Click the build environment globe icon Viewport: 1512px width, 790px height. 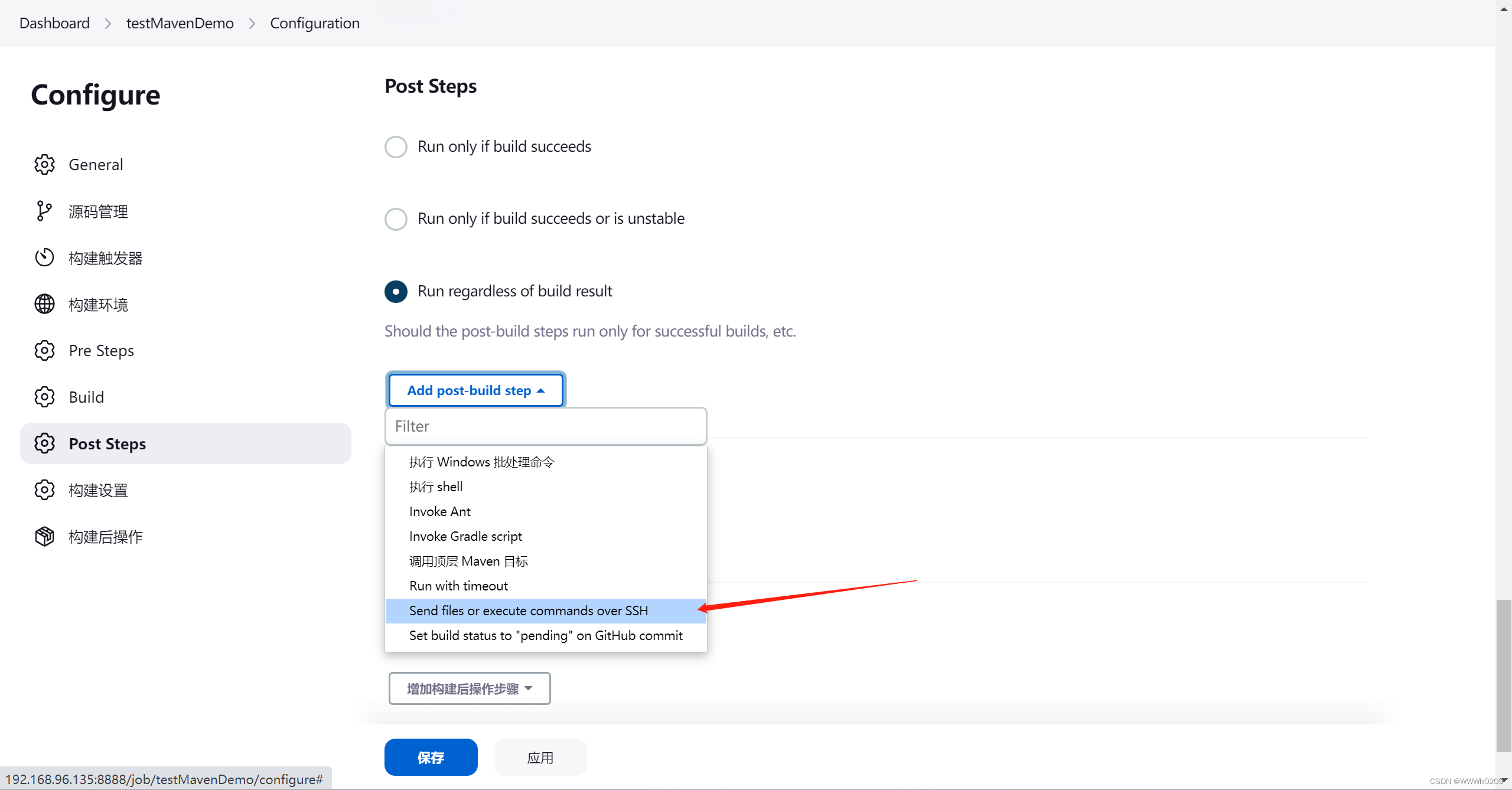pos(44,304)
